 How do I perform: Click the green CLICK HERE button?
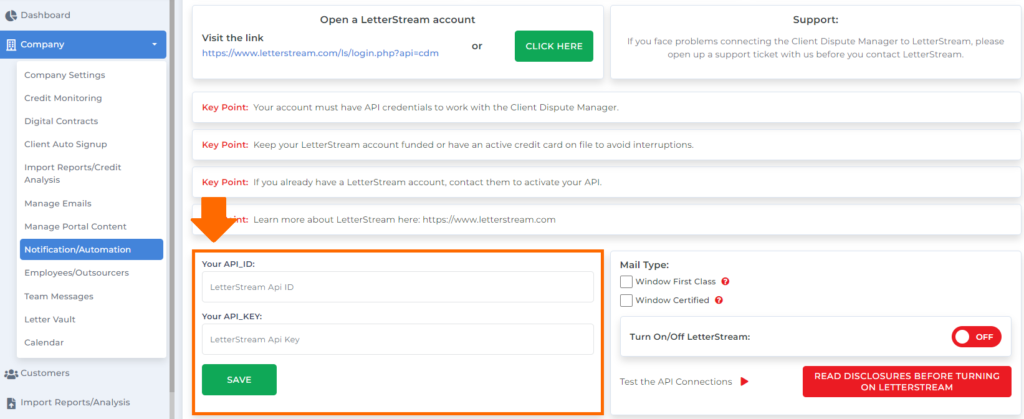(554, 46)
